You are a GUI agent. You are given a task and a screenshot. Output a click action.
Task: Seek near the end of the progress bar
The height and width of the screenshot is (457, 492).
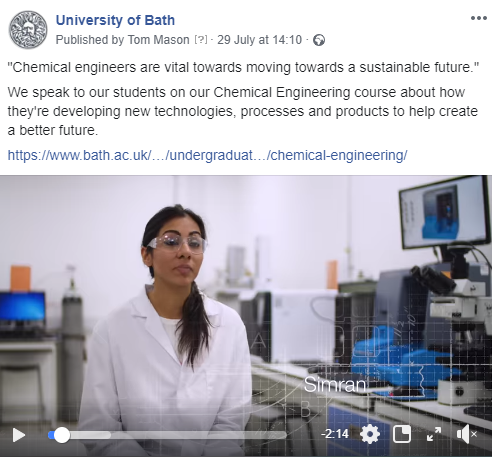point(280,435)
